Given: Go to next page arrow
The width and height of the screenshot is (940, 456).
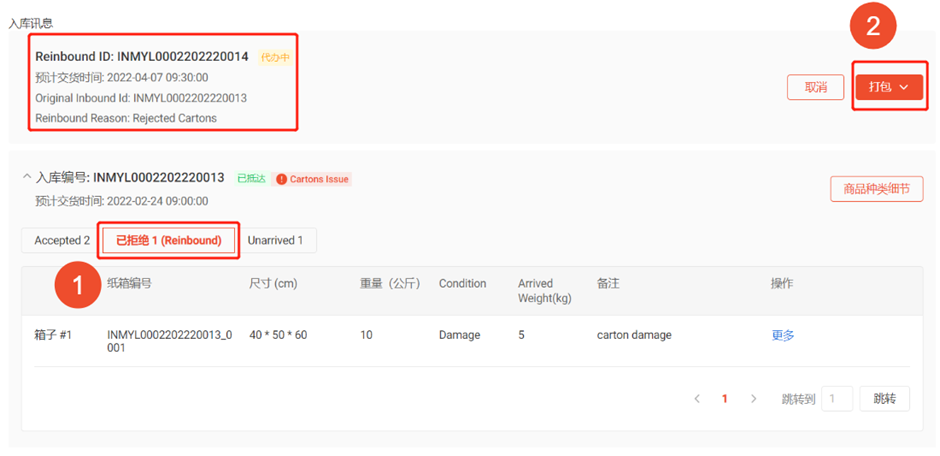Looking at the screenshot, I should 753,399.
